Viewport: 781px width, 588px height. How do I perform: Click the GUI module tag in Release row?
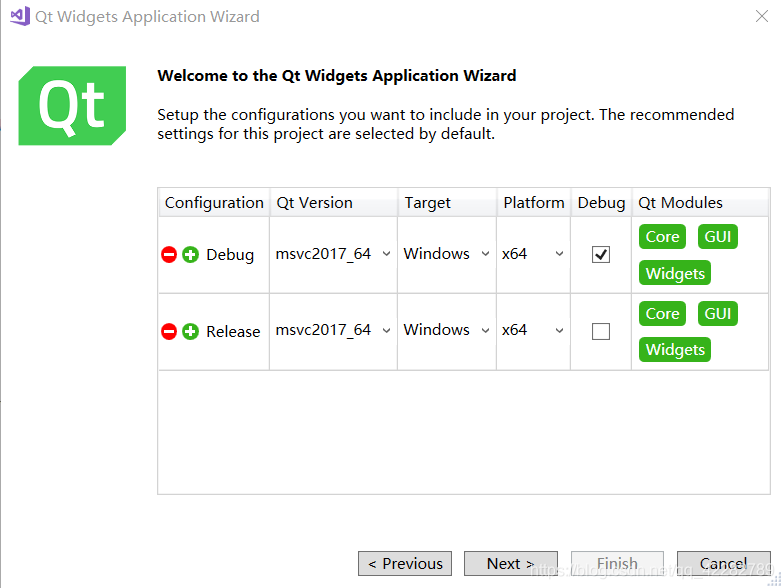(x=717, y=313)
